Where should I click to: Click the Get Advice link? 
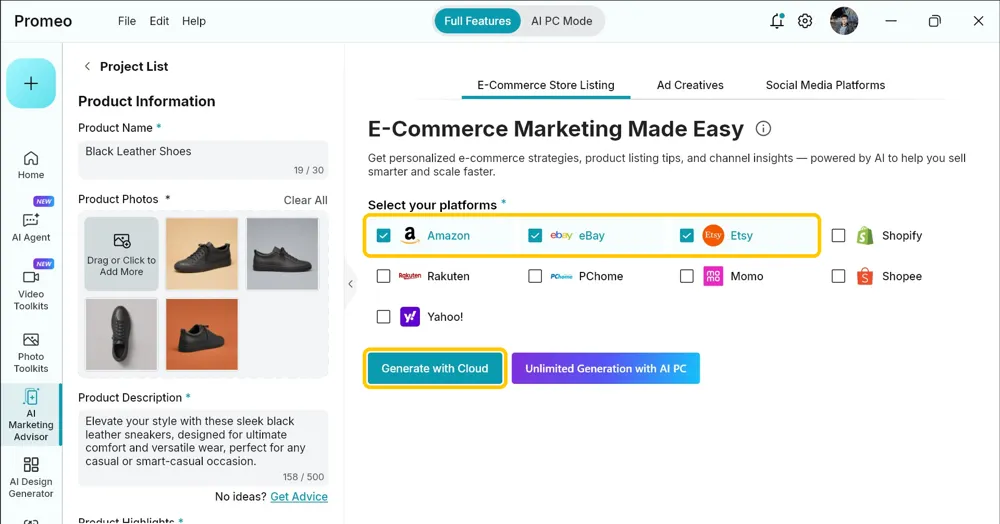point(299,497)
